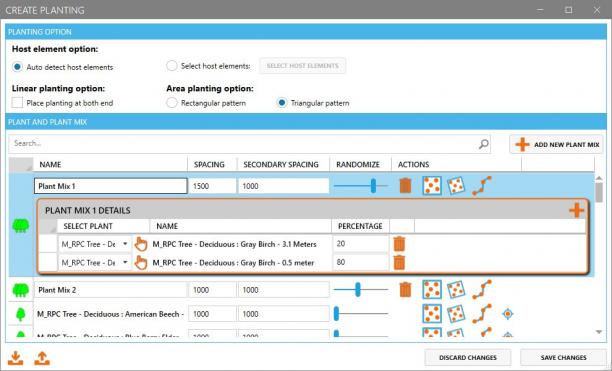Enable Place planting at both end
Image resolution: width=612 pixels, height=371 pixels.
click(x=17, y=103)
